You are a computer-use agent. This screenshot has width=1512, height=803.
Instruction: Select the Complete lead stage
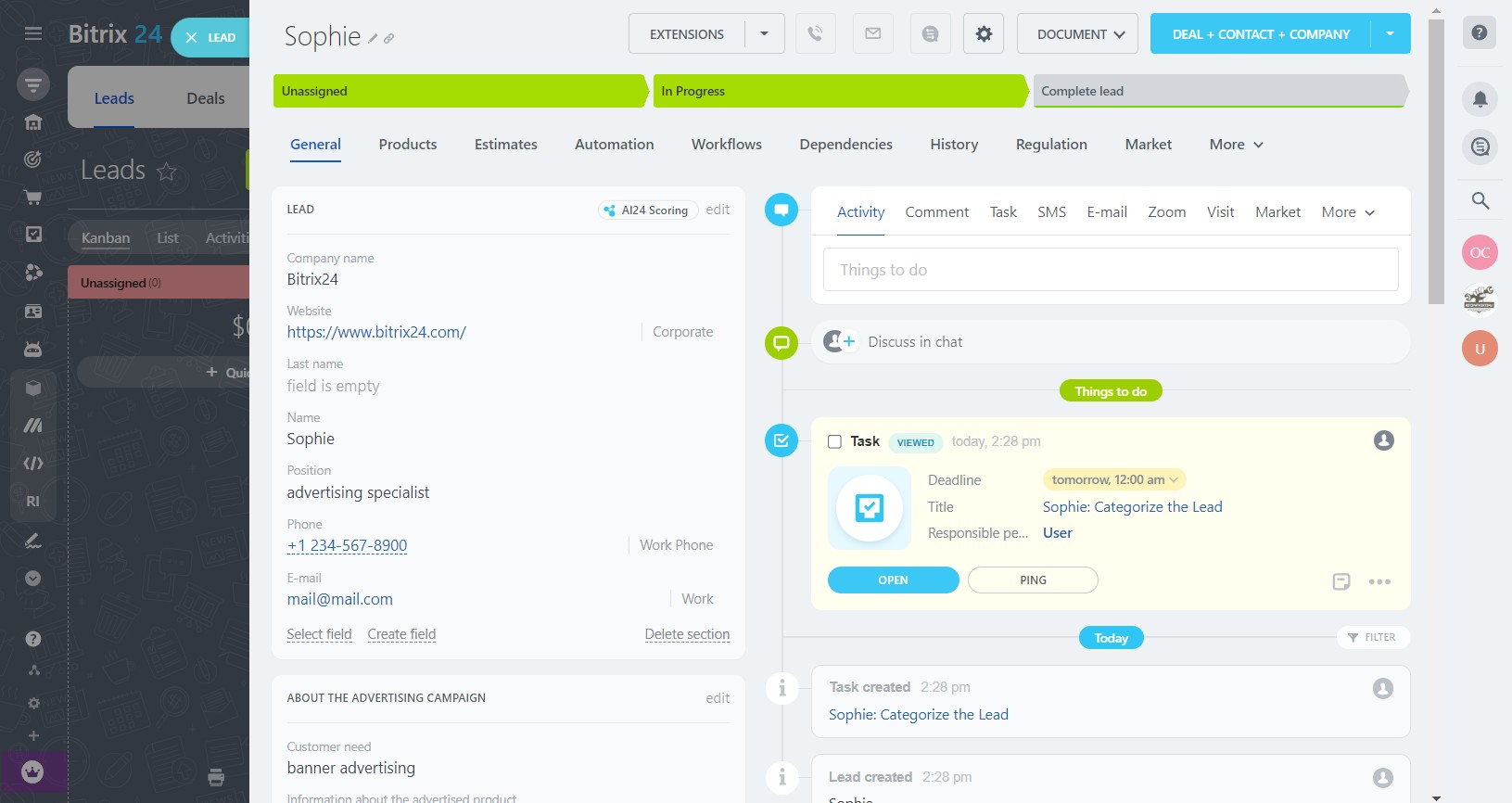(x=1218, y=91)
